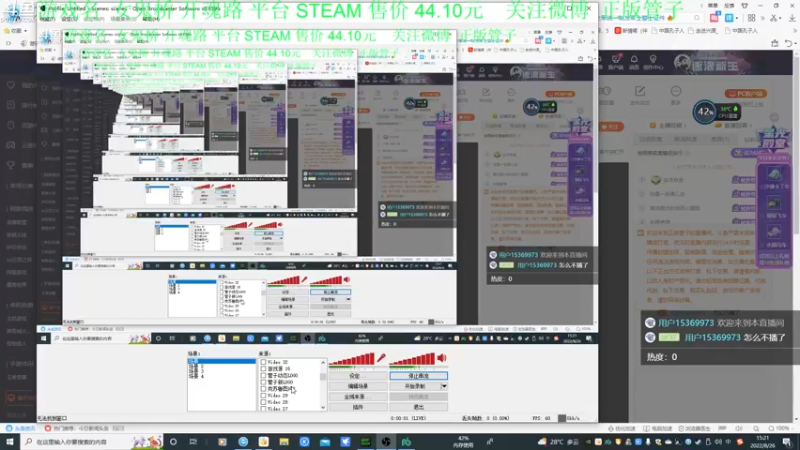Image resolution: width=800 pixels, height=450 pixels.
Task: Open the dropdown beside the scissors tool
Action: (x=781, y=18)
